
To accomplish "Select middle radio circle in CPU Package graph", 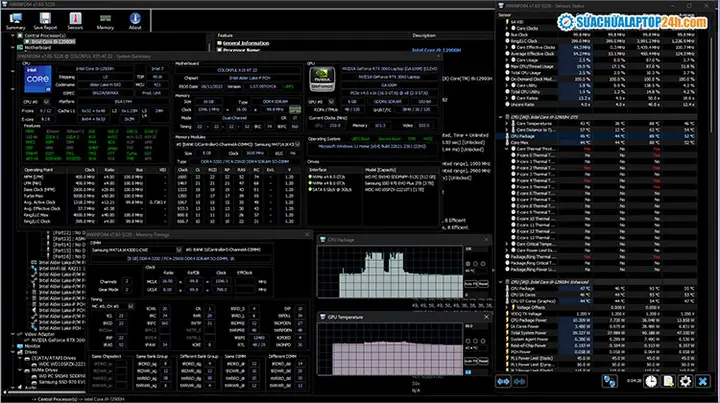I will click(x=475, y=264).
